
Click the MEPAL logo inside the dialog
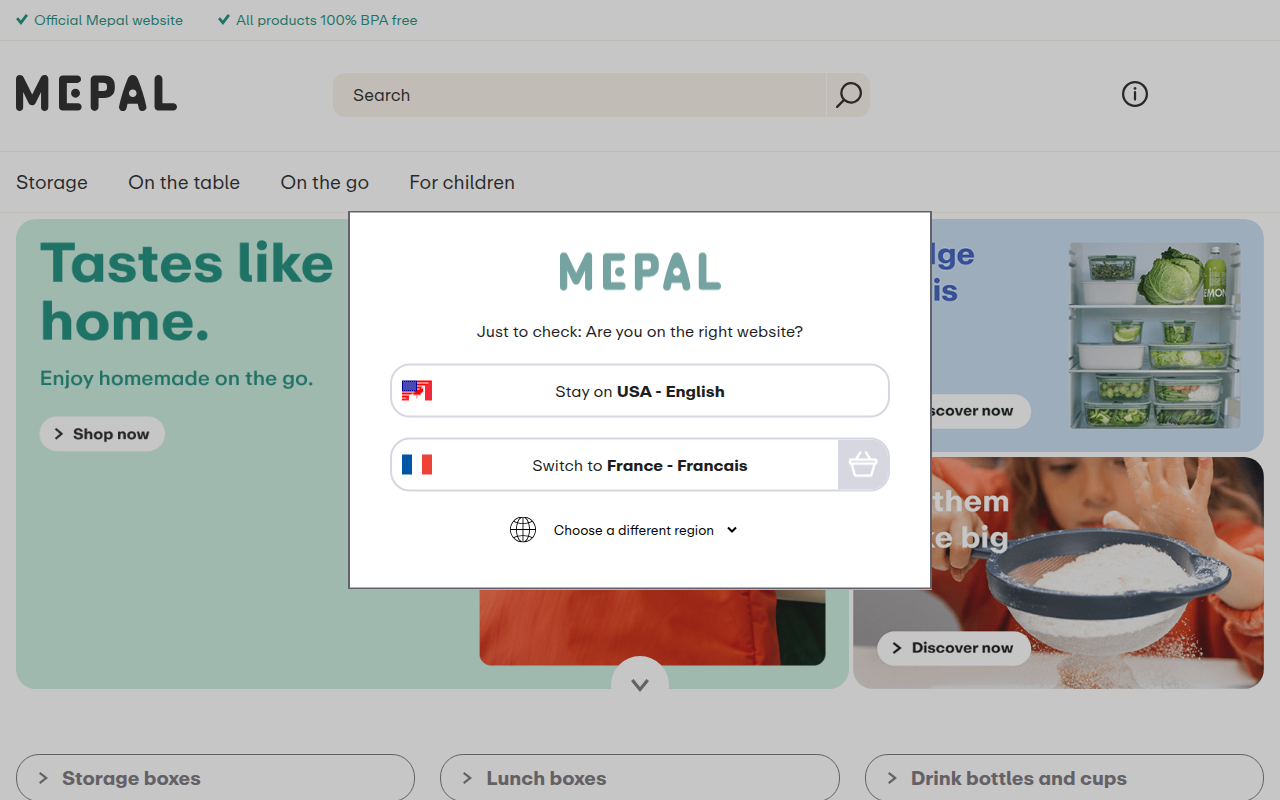click(x=640, y=272)
